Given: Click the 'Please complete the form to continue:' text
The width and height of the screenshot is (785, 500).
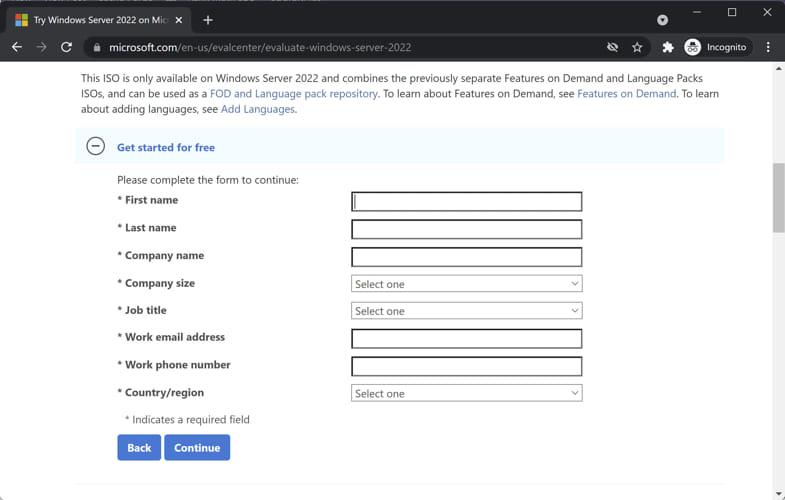Looking at the screenshot, I should coord(208,180).
